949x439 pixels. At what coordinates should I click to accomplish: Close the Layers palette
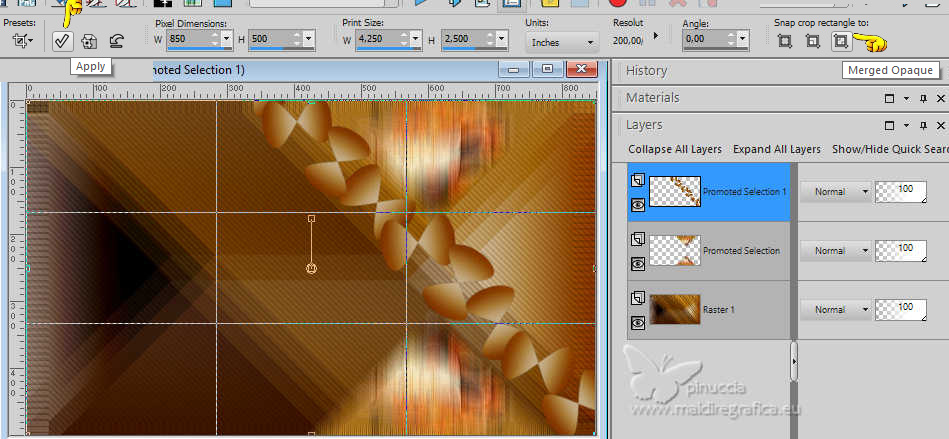tap(941, 125)
